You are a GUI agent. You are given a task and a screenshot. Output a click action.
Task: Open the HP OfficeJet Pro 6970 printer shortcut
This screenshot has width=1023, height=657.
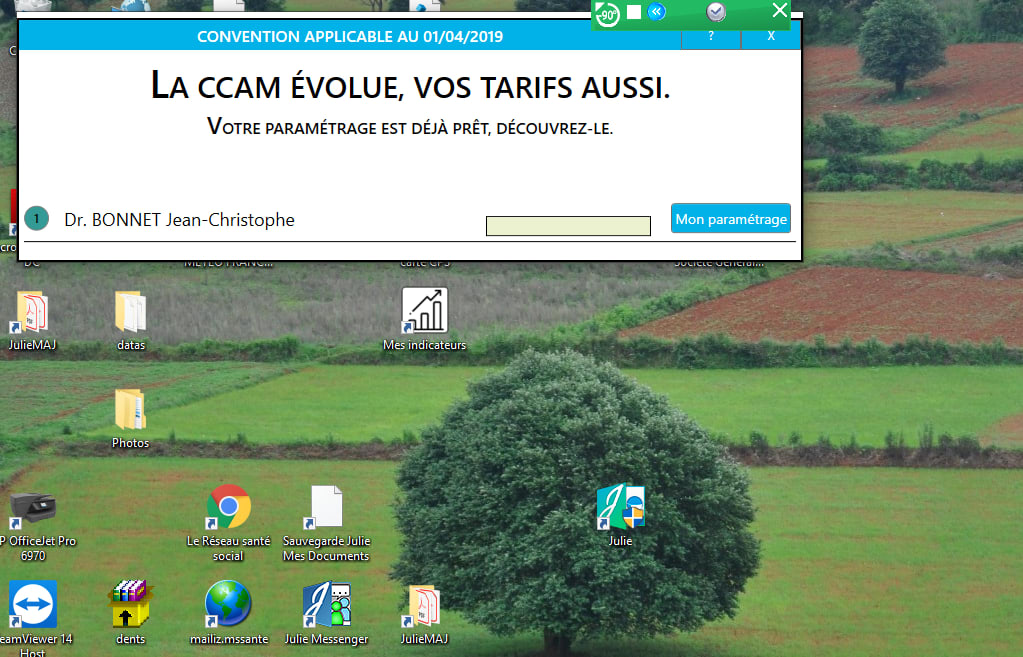(x=33, y=508)
